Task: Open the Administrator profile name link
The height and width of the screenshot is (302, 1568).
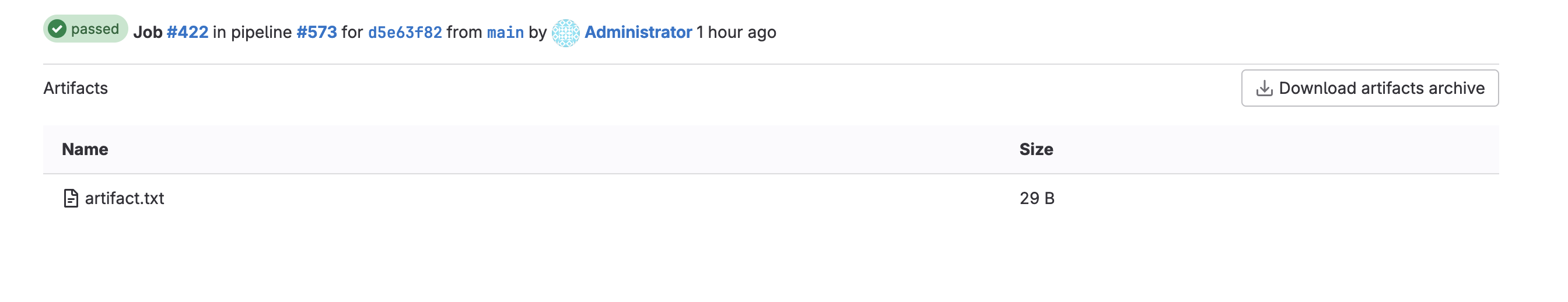Action: coord(638,32)
